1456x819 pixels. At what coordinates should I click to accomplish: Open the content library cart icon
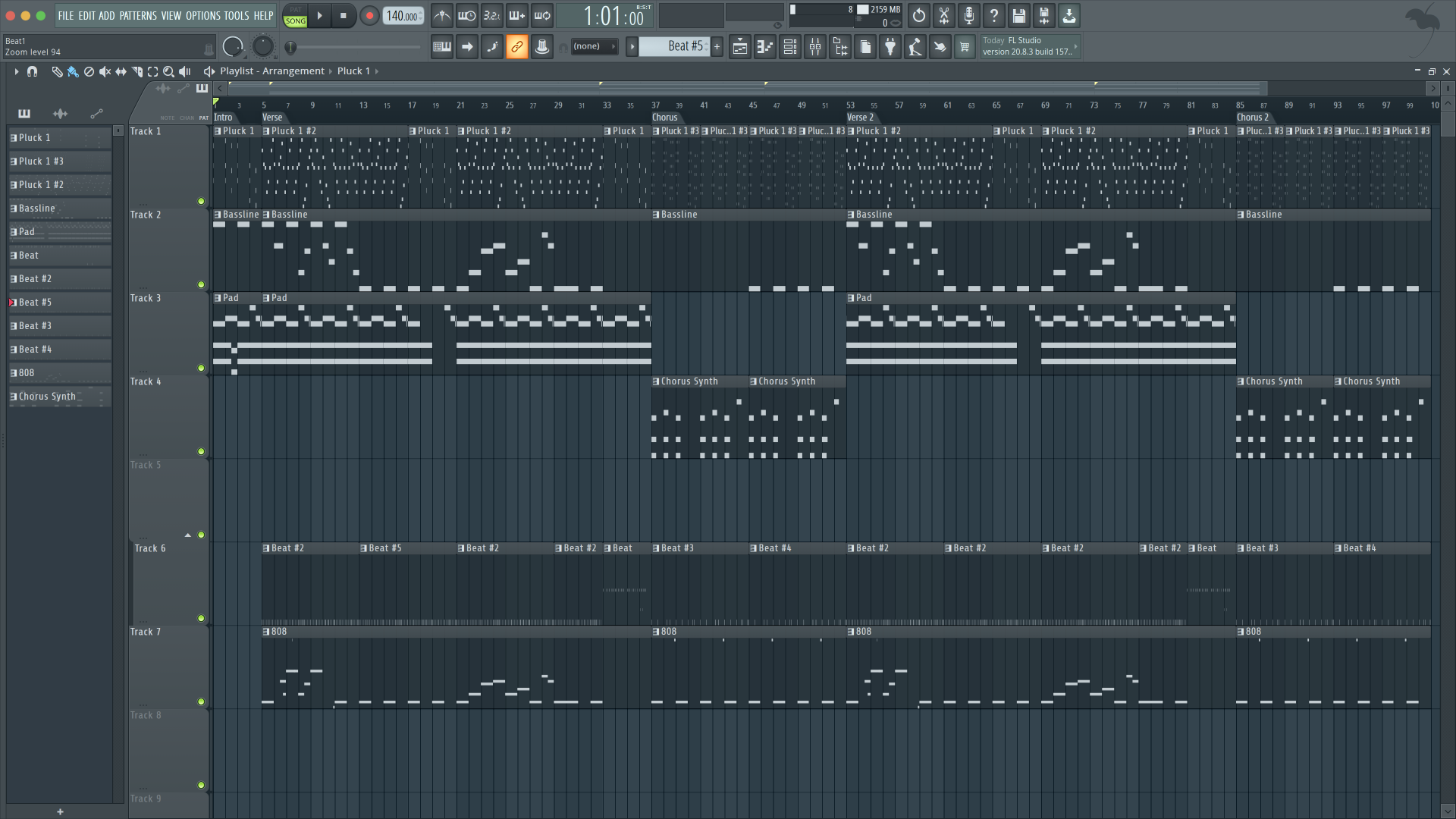click(x=965, y=47)
